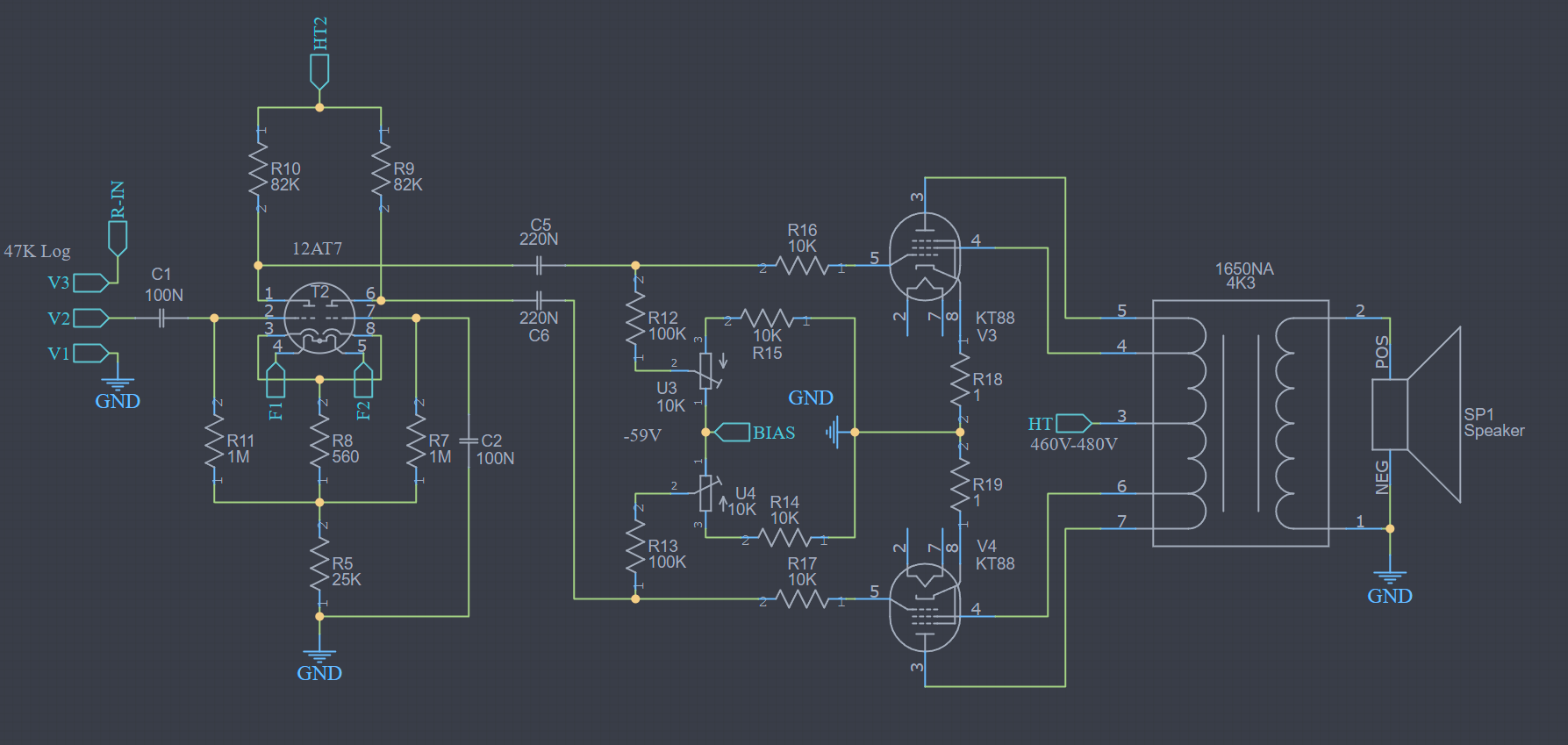Select resistor R17 10K
This screenshot has width=1568, height=745.
tap(802, 598)
